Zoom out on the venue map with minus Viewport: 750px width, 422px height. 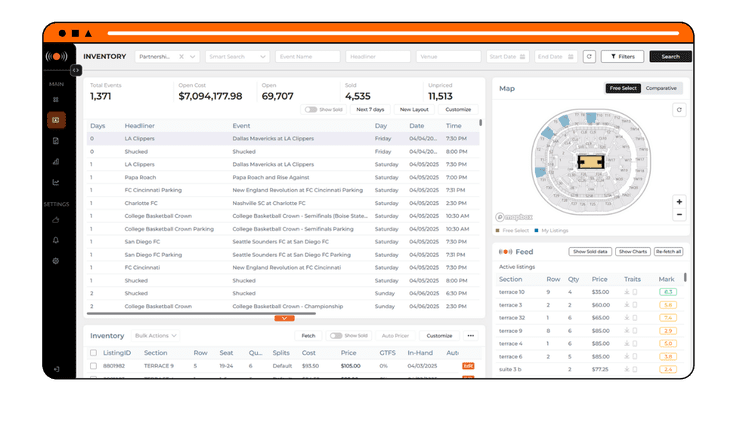679,214
